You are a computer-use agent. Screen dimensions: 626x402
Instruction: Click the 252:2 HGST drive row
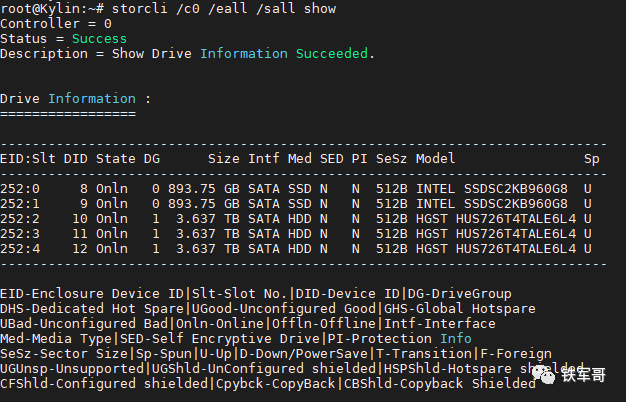435,218
